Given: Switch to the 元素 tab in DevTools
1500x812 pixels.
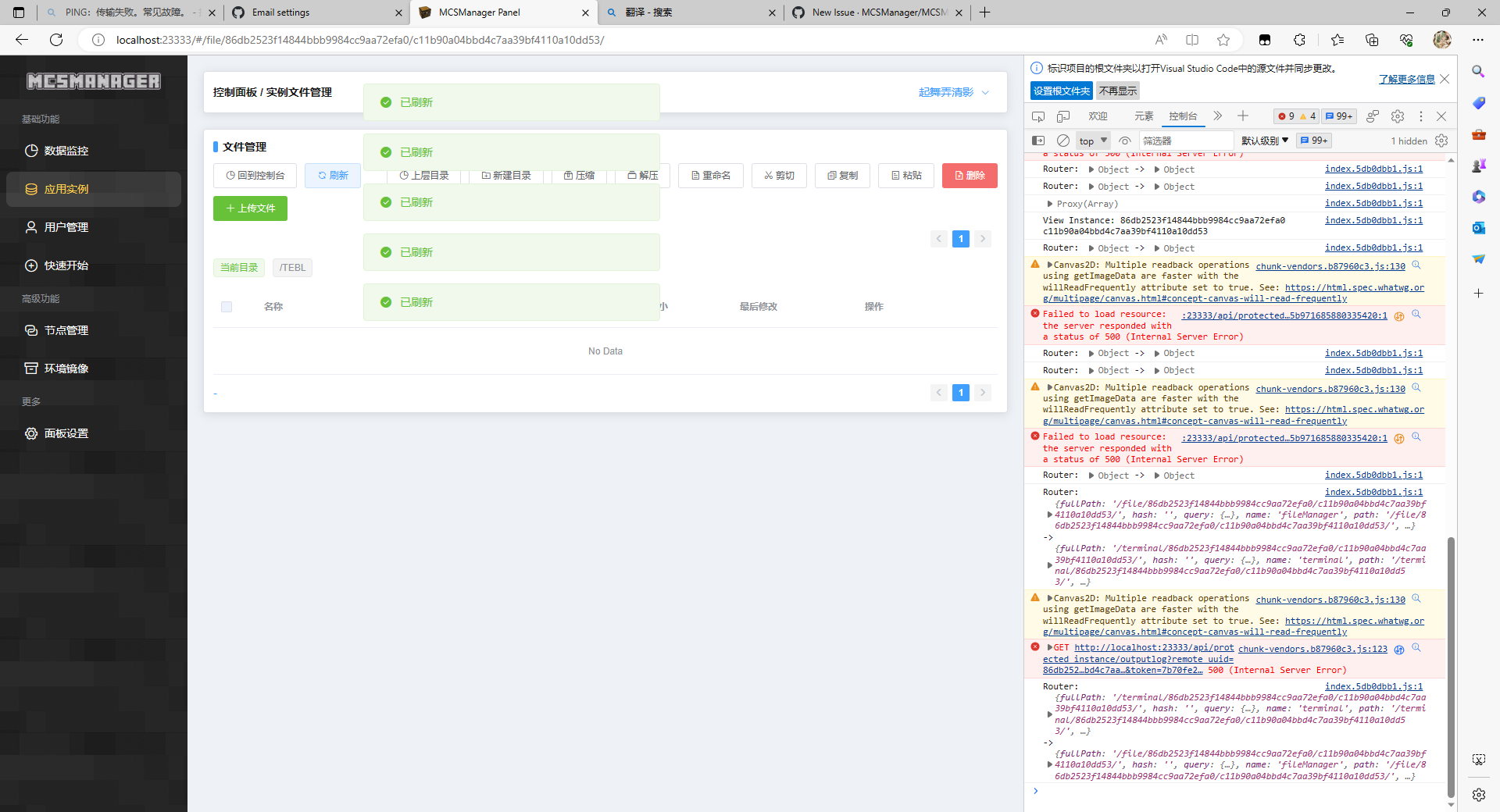Looking at the screenshot, I should (x=1143, y=116).
